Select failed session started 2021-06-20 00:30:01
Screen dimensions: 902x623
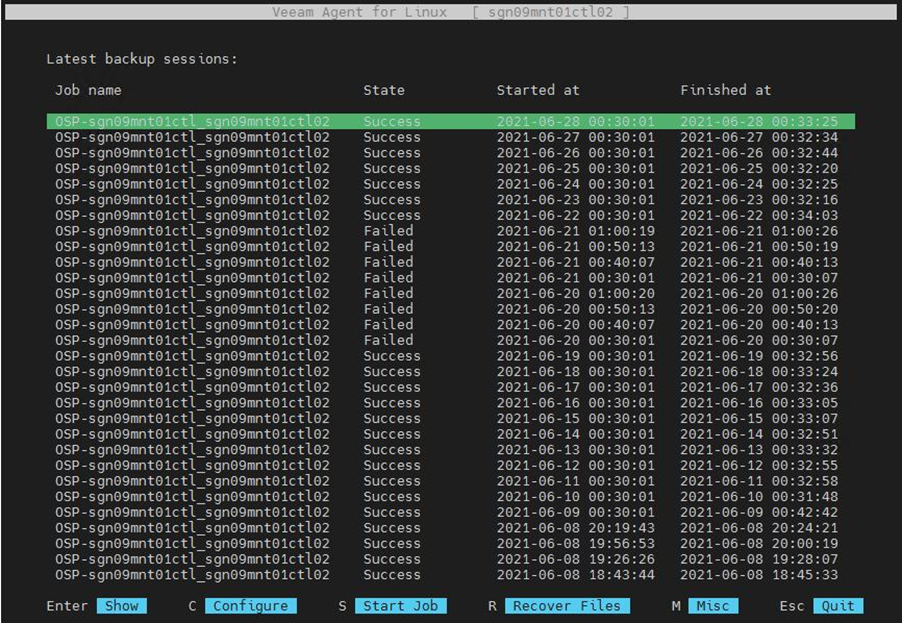[450, 340]
